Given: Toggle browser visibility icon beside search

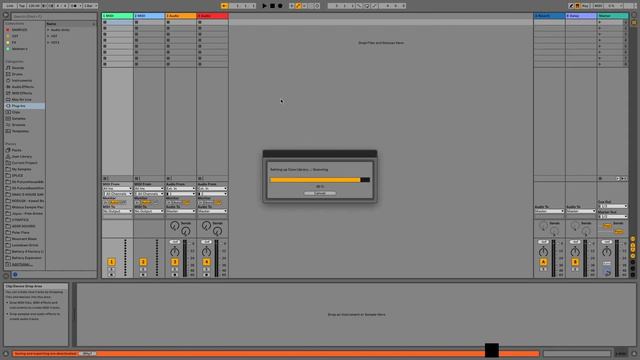Looking at the screenshot, I should 6,16.
